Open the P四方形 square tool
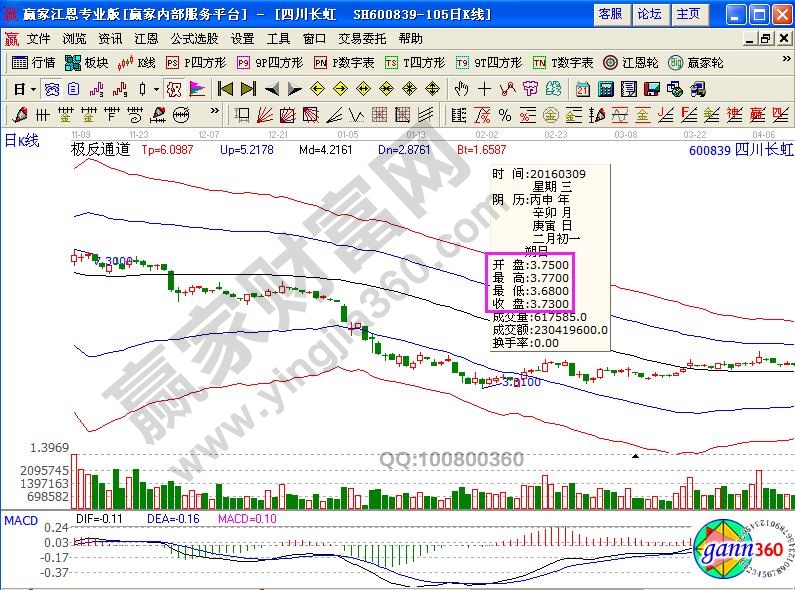 tap(196, 62)
